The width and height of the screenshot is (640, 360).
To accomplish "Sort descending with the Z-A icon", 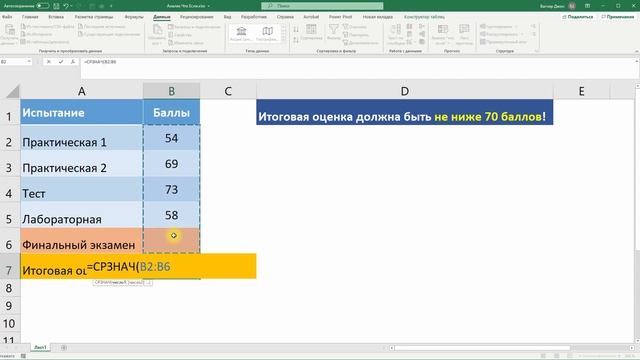I will coord(296,40).
